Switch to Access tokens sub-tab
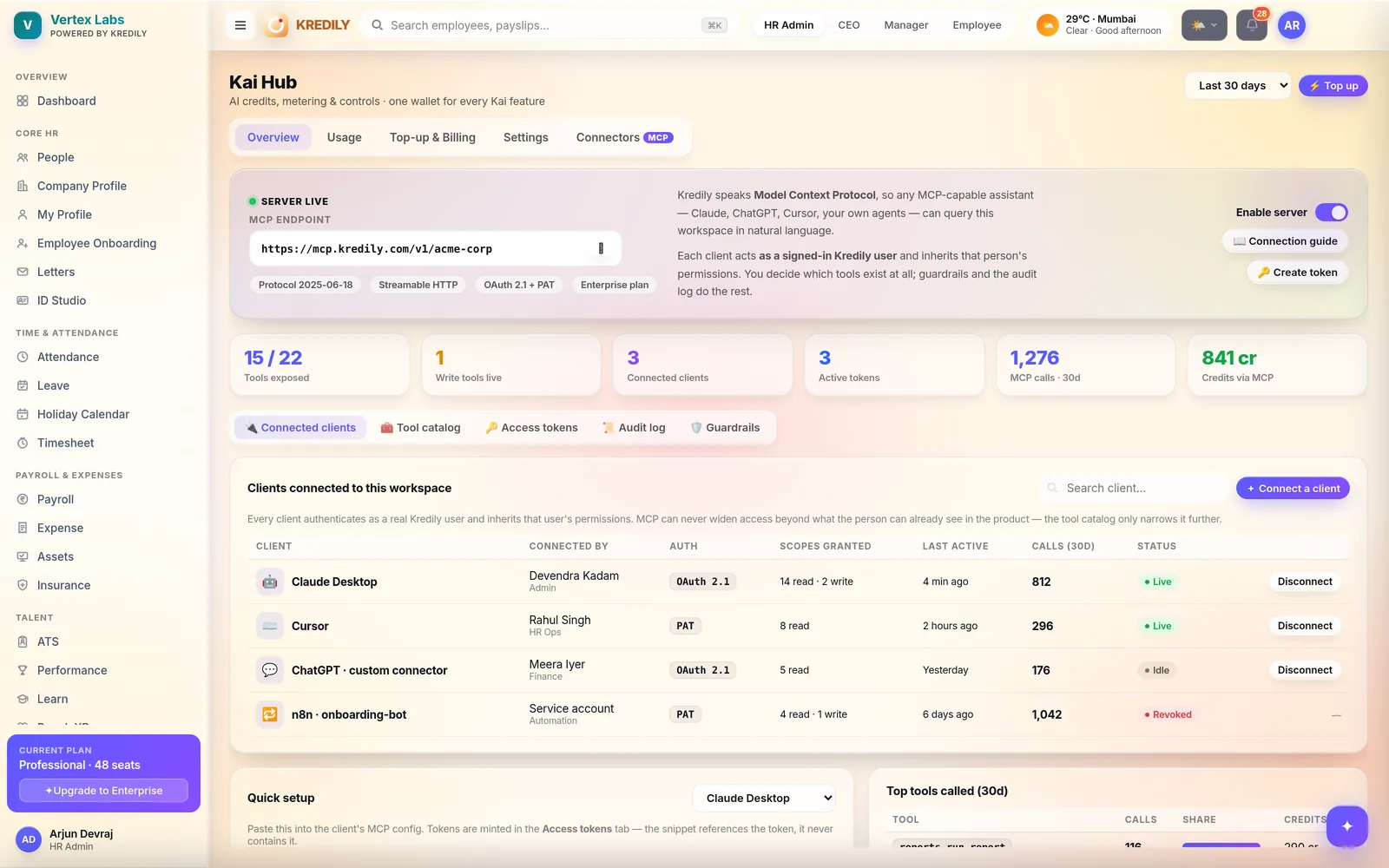This screenshot has height=868, width=1389. 531,427
